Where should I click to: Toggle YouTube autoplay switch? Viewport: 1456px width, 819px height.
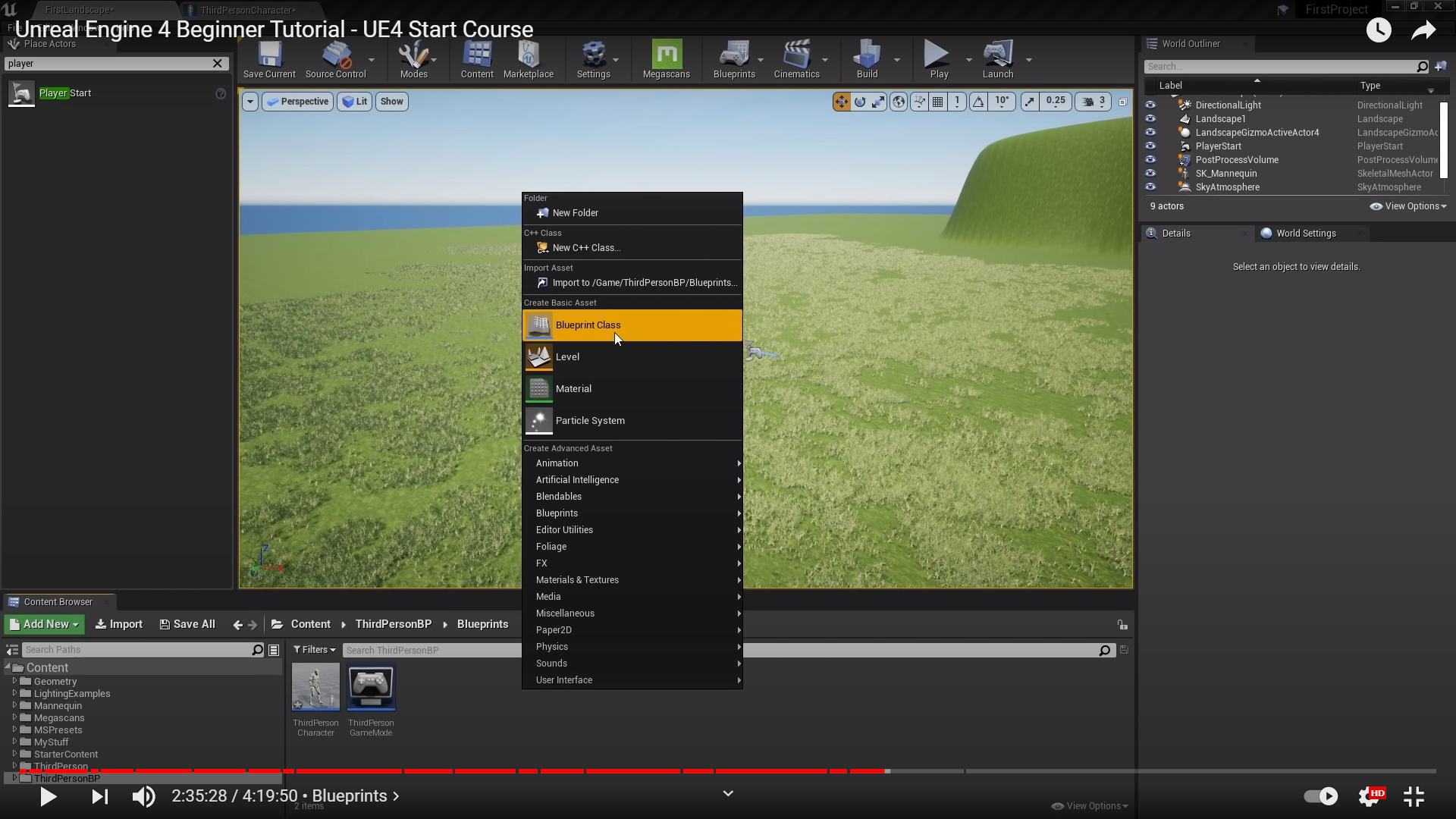tap(1320, 796)
